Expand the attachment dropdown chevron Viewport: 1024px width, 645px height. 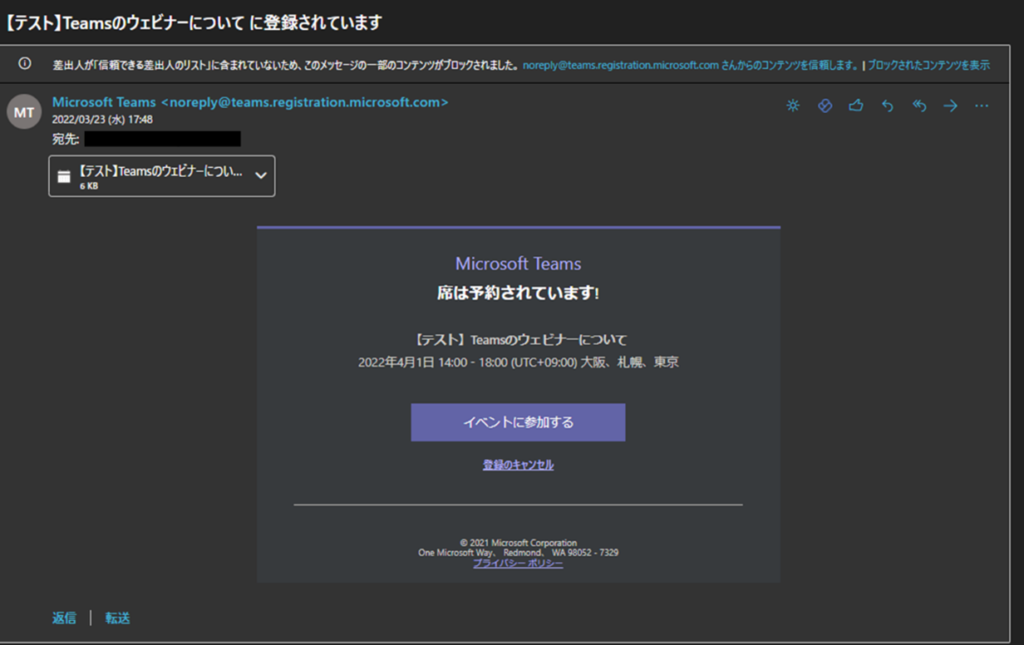[x=261, y=176]
